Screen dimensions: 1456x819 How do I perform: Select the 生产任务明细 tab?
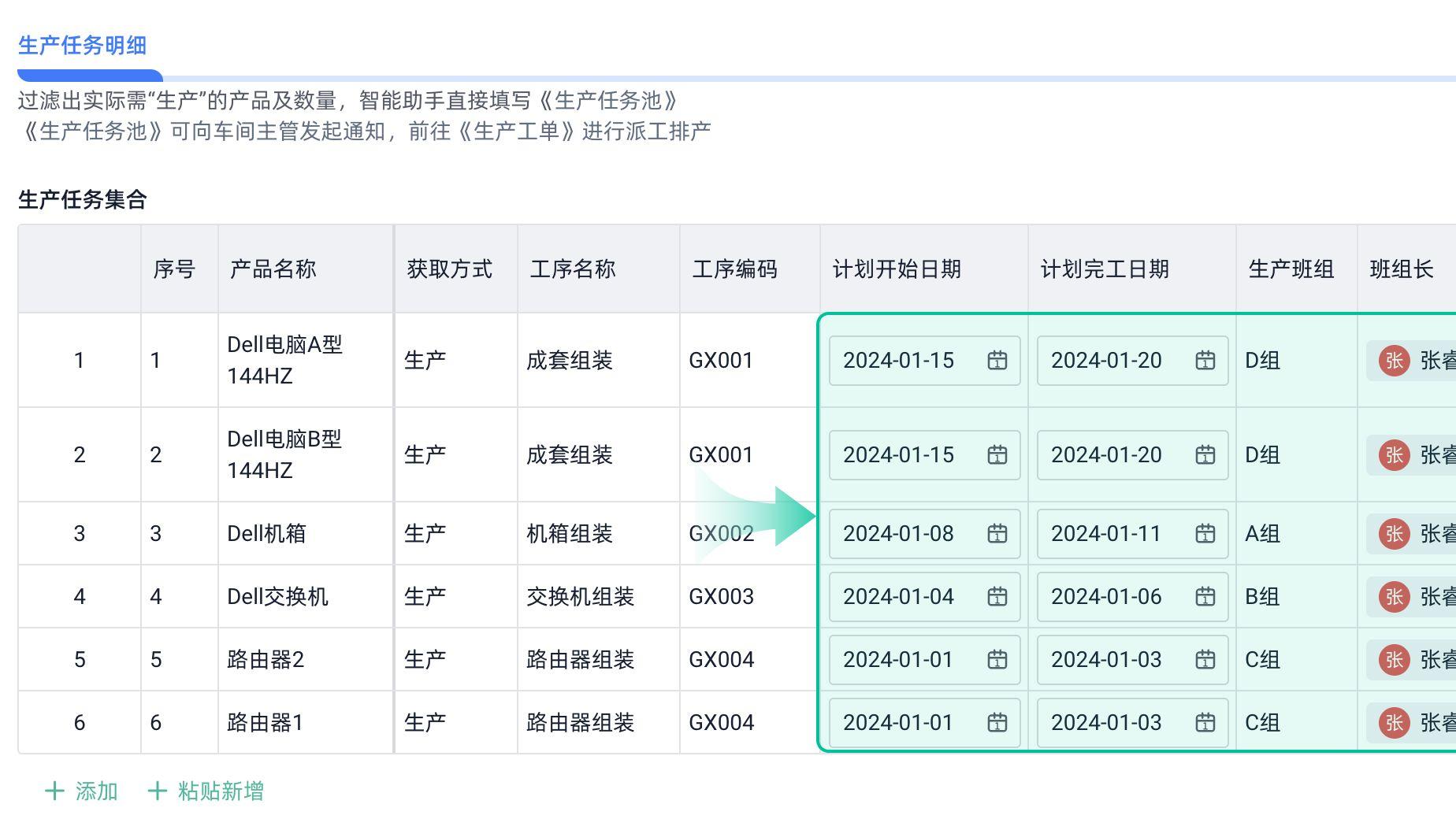(83, 46)
